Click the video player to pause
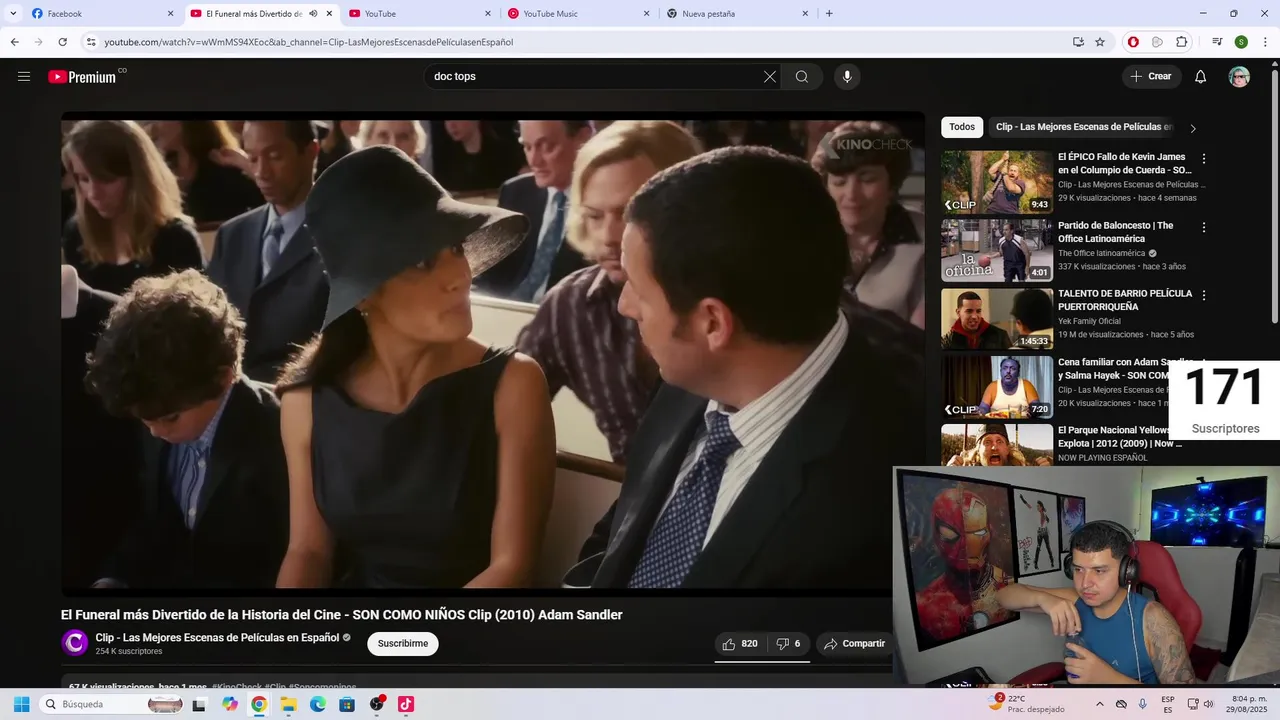The width and height of the screenshot is (1280, 720). pos(492,355)
